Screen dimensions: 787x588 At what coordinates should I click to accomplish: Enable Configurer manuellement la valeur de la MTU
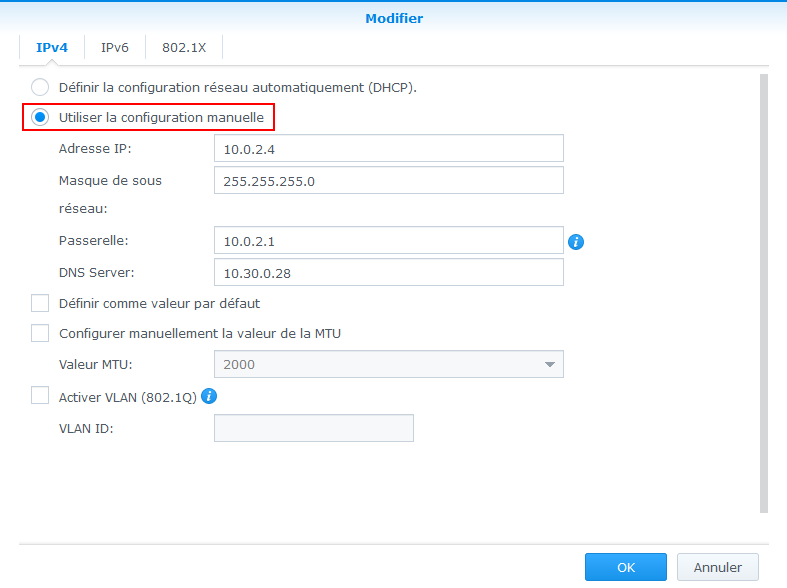(x=40, y=333)
